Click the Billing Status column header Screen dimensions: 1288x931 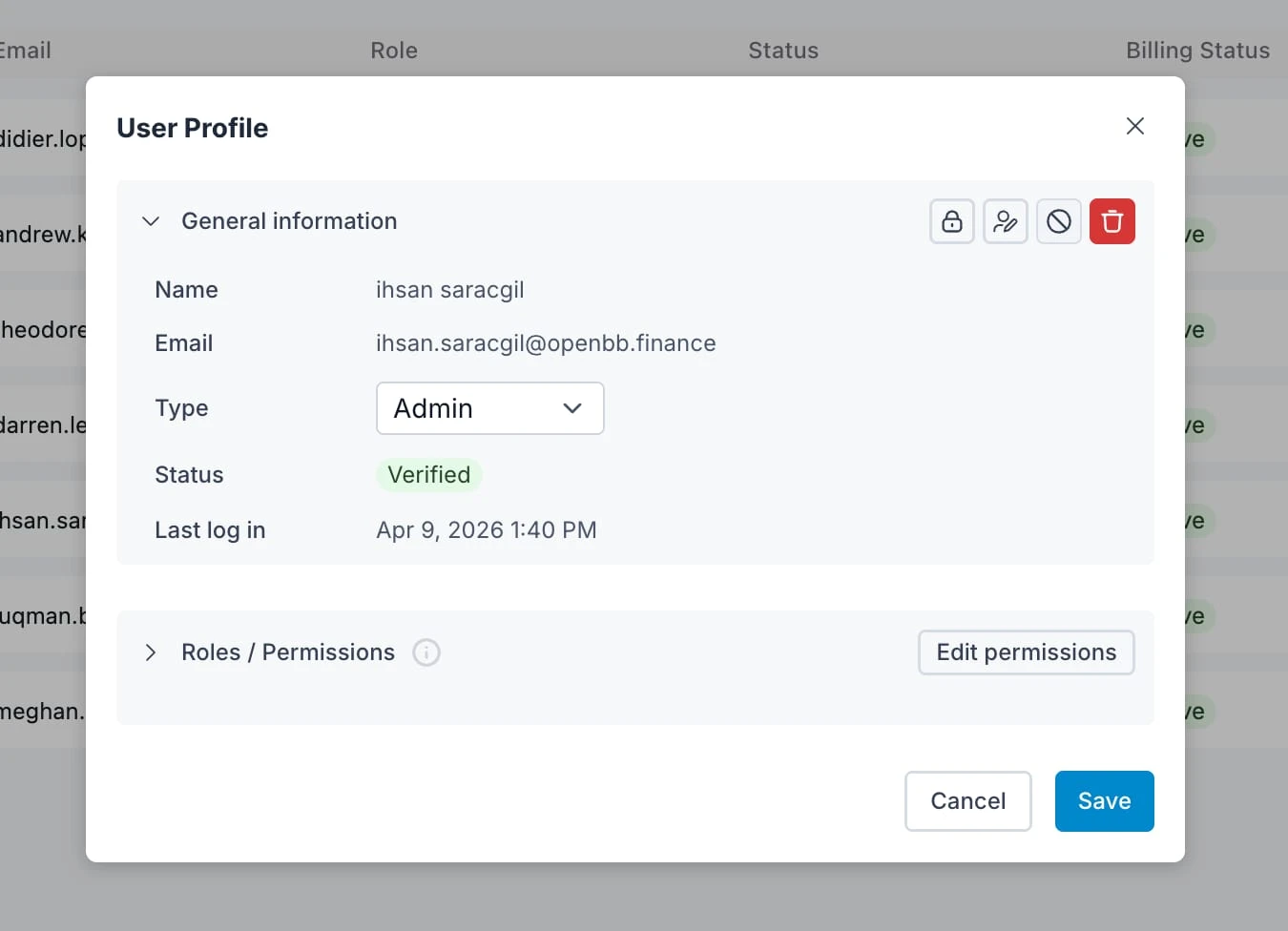pyautogui.click(x=1197, y=50)
